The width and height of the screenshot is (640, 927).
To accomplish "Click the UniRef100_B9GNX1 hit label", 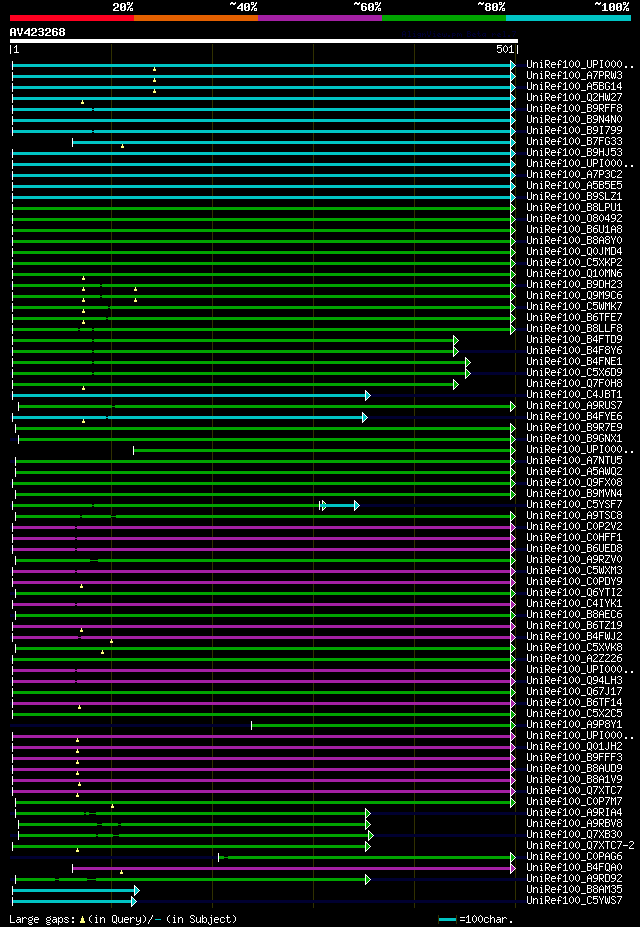I will (x=574, y=439).
